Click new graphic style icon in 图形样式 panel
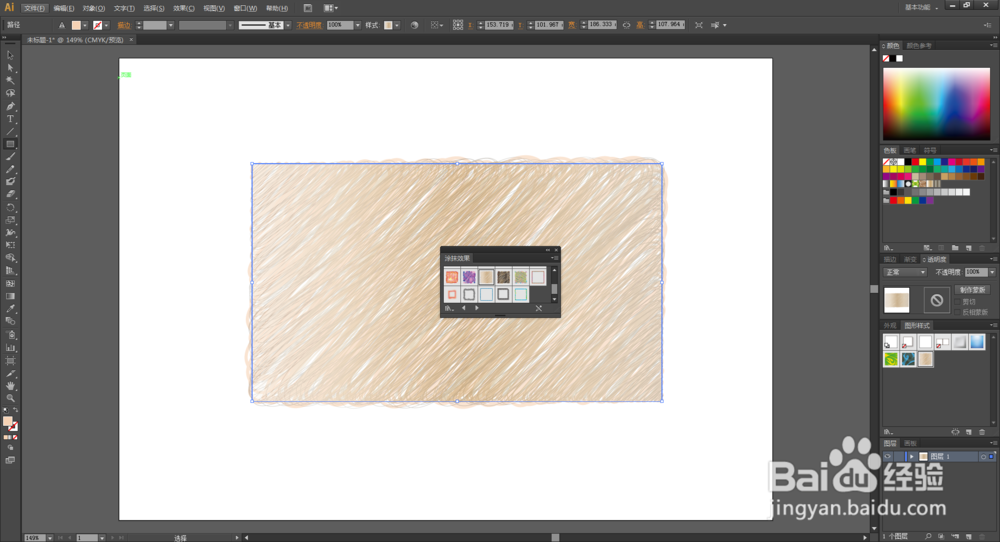Image resolution: width=1000 pixels, height=542 pixels. coord(969,432)
